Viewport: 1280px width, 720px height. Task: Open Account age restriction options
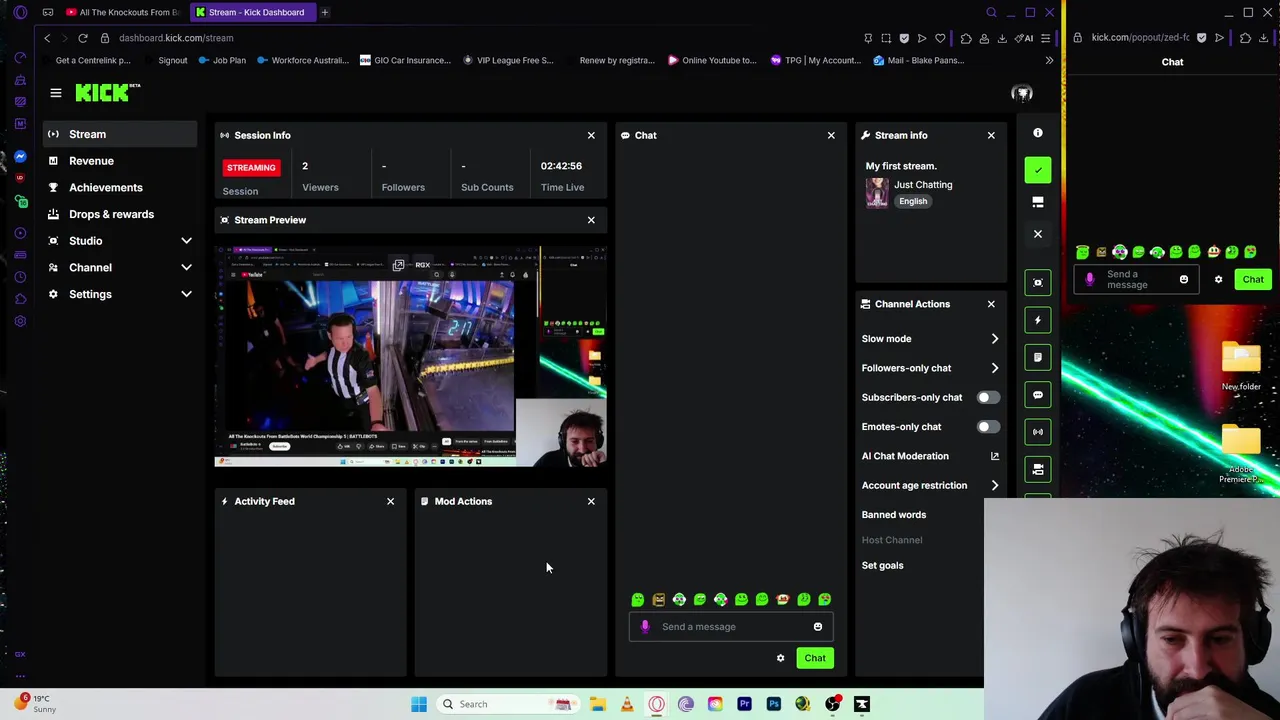(930, 485)
